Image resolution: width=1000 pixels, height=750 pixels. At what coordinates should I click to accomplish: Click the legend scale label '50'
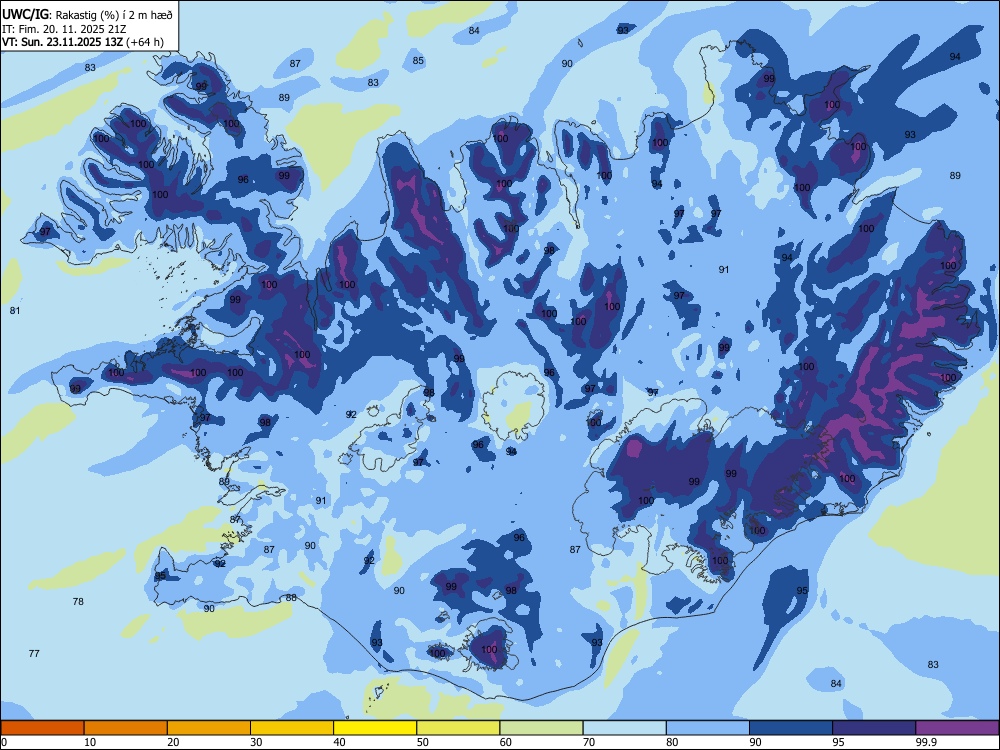coord(423,742)
